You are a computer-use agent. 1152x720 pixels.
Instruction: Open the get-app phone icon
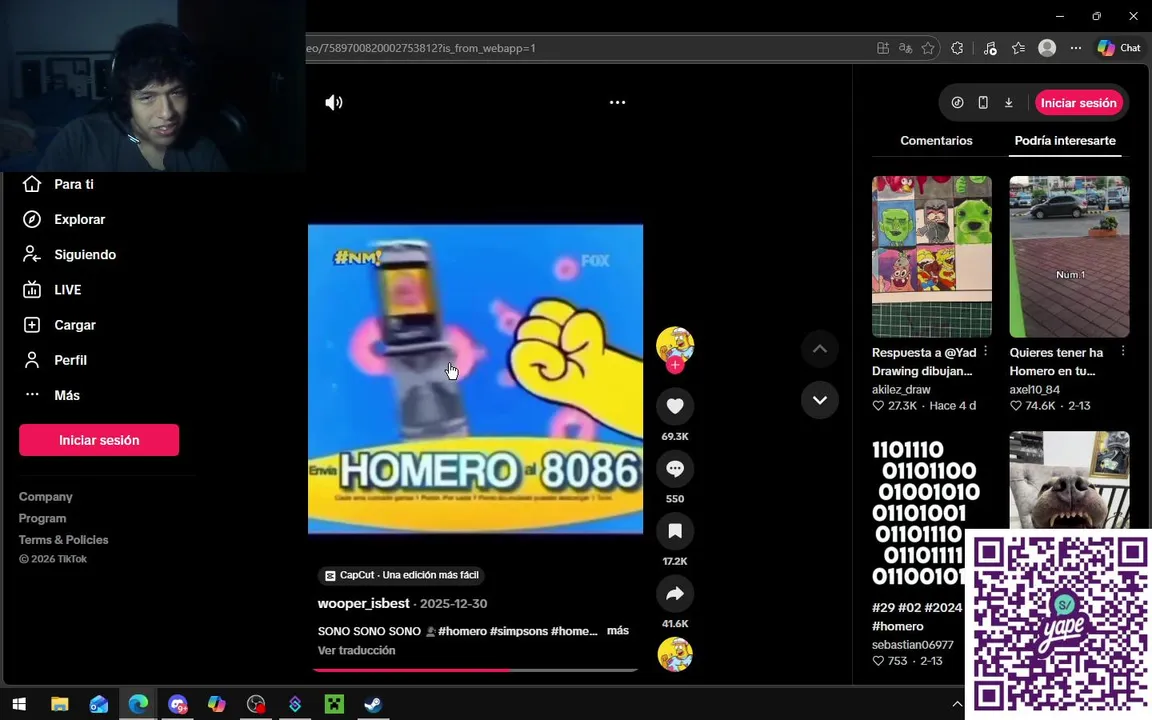[983, 103]
